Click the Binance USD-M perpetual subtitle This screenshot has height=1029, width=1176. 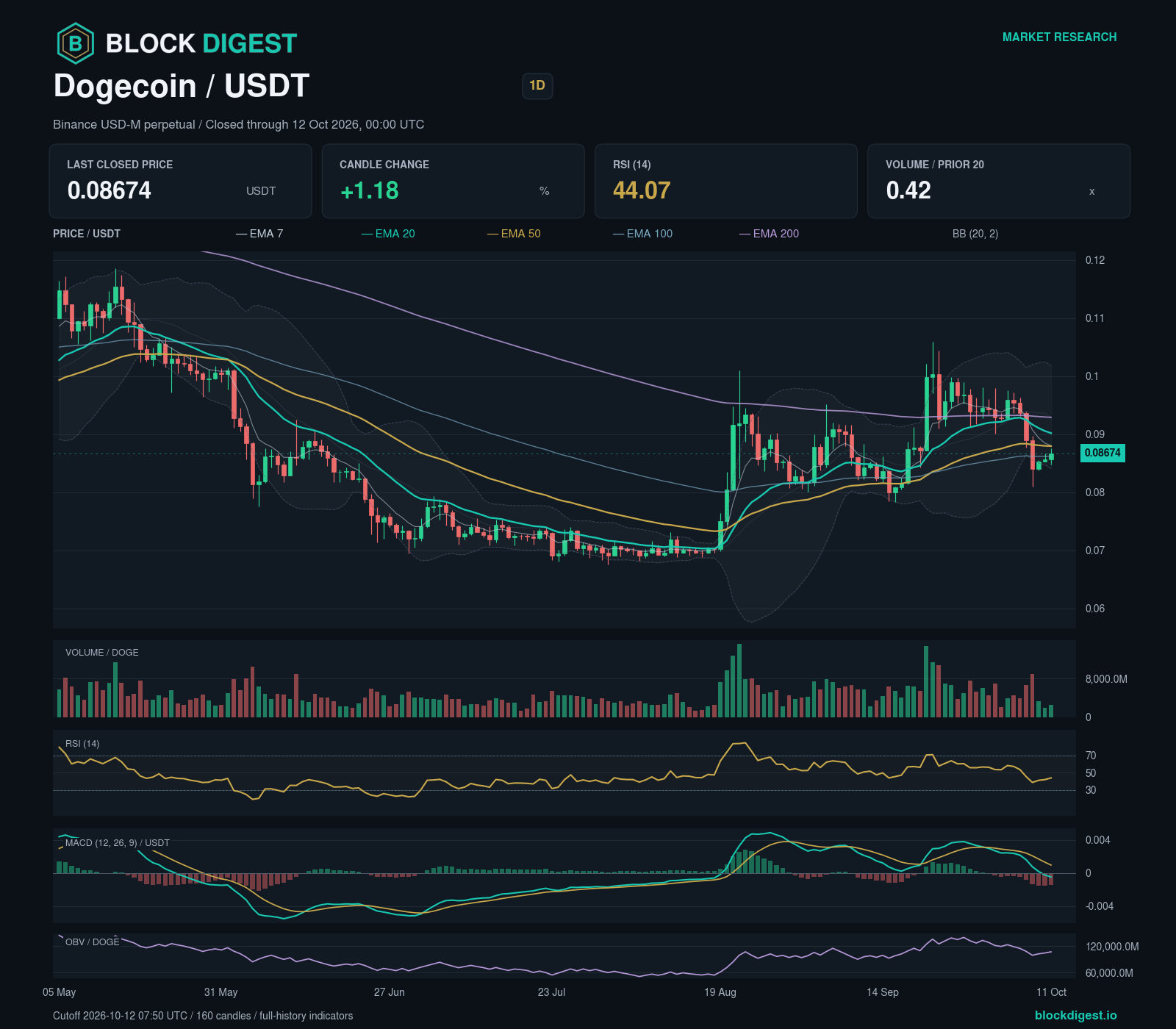[239, 124]
